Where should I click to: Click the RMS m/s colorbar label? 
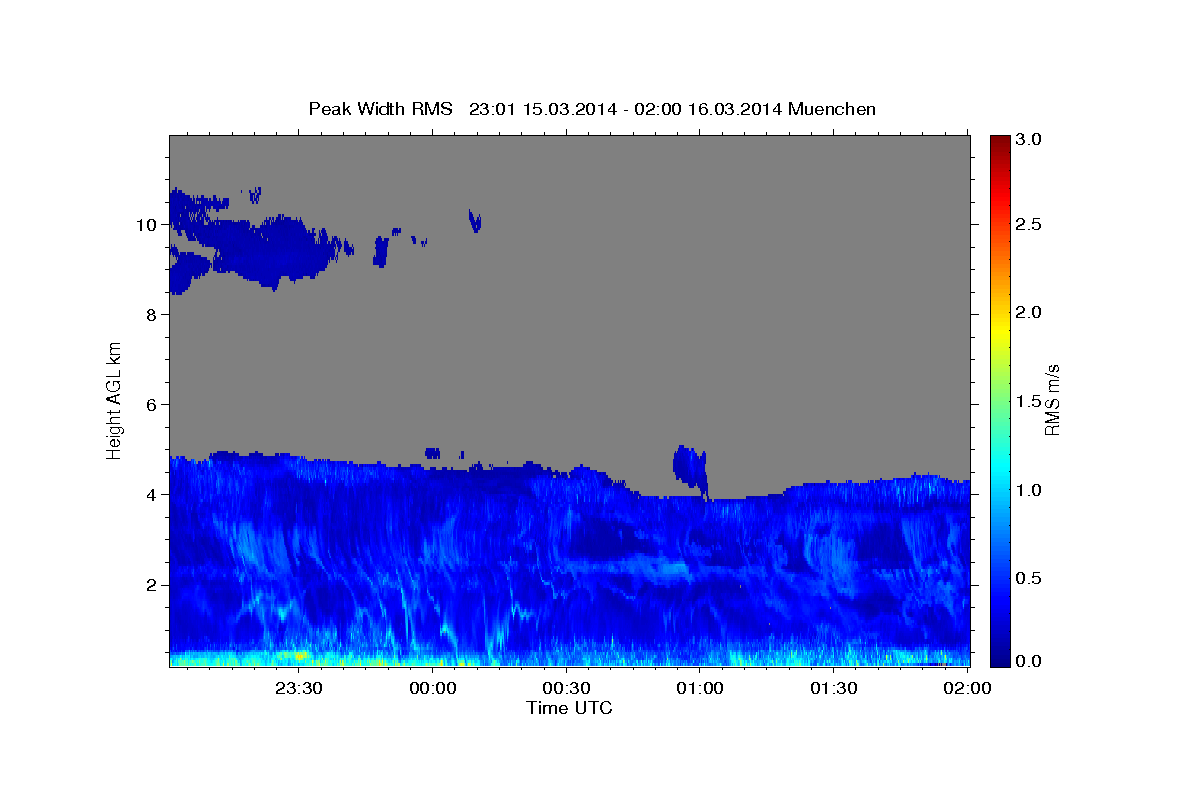[1052, 400]
